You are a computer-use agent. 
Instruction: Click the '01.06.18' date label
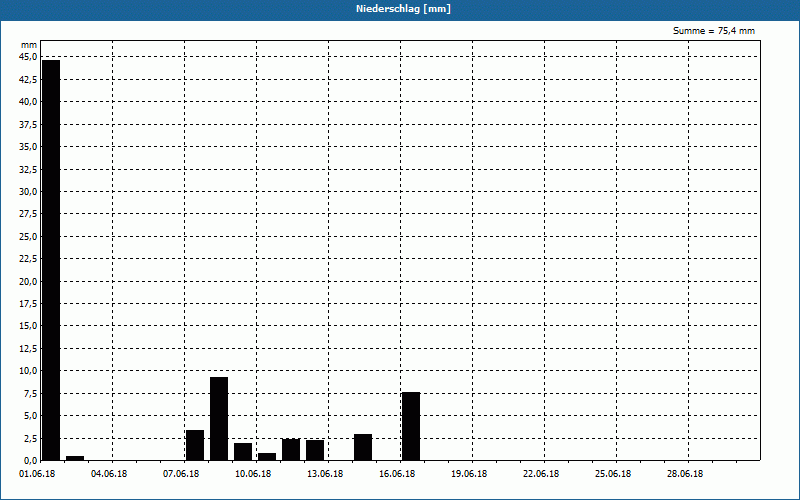[x=37, y=474]
